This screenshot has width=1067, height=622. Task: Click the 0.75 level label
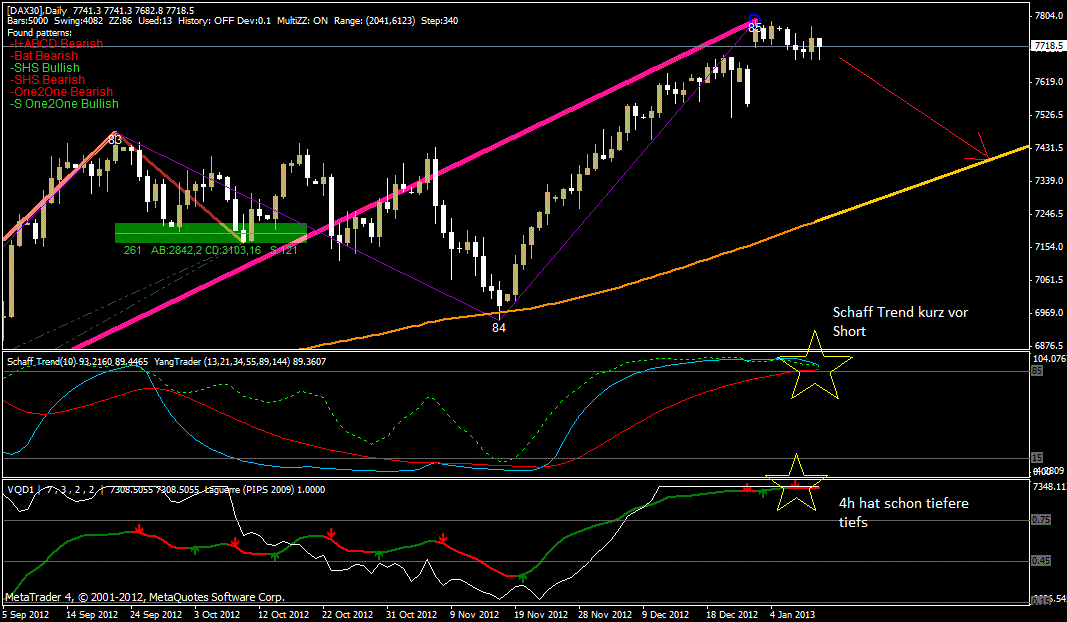point(1041,520)
